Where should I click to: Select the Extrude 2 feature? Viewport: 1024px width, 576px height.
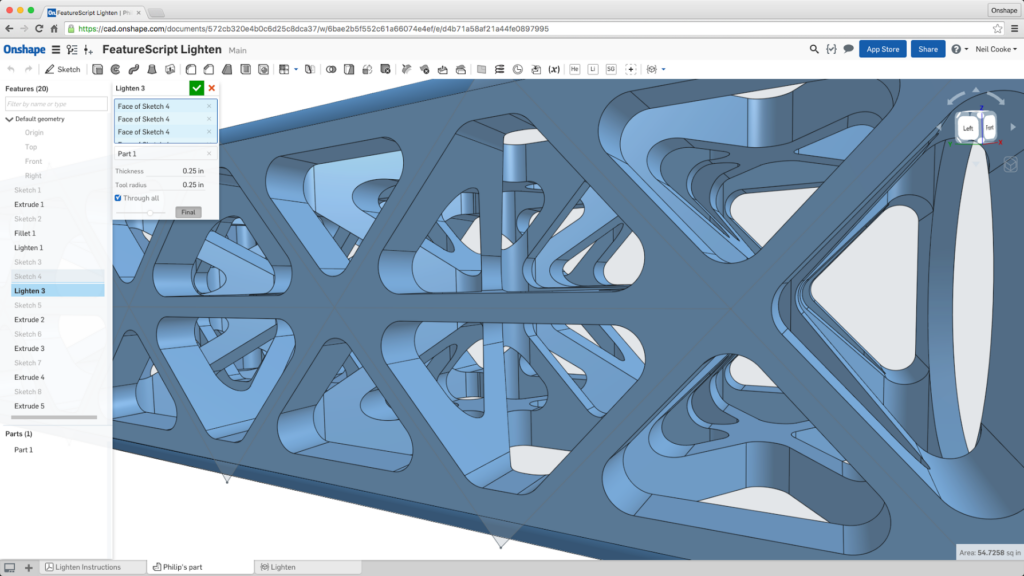[x=29, y=319]
